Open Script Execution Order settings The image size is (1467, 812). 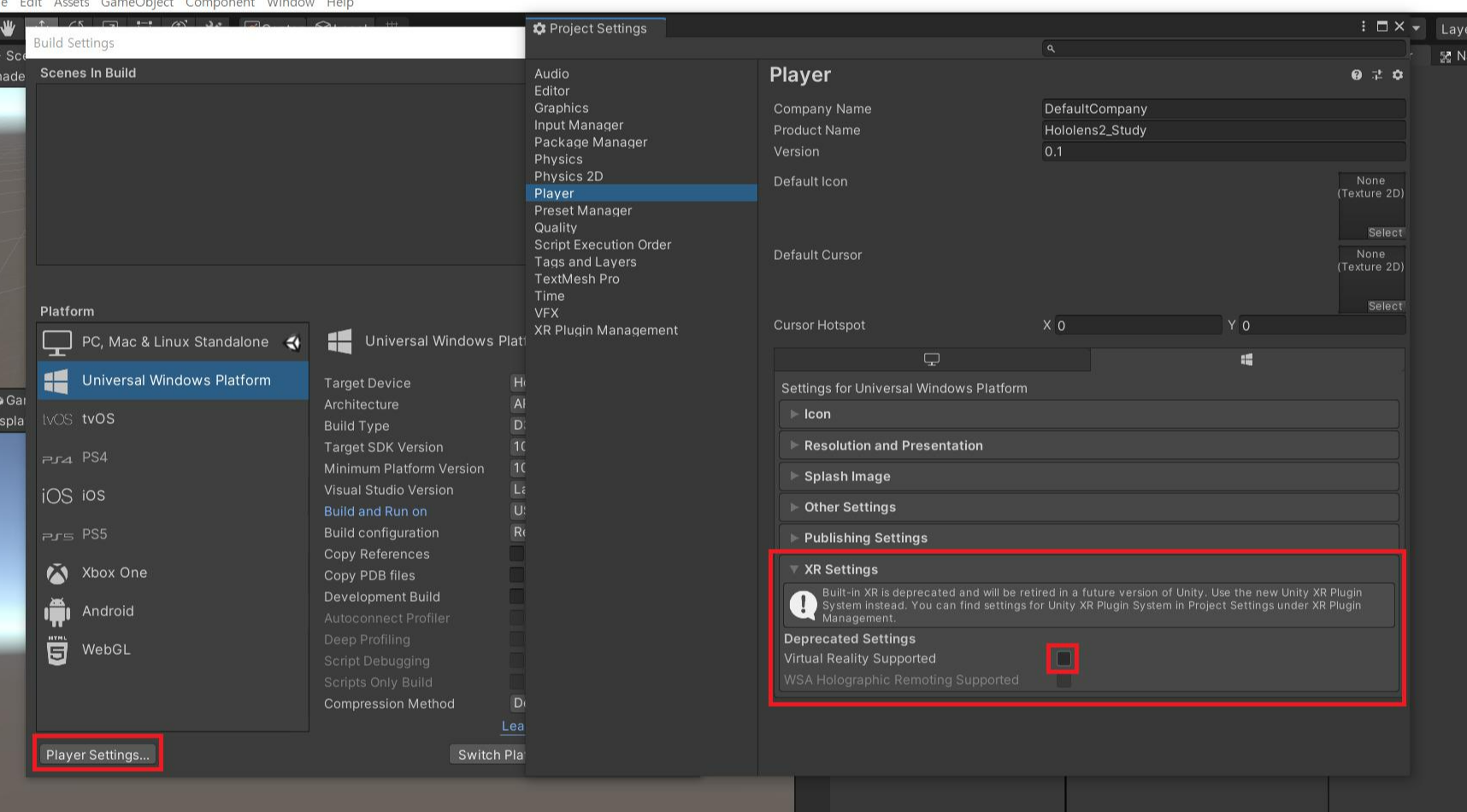click(x=641, y=244)
